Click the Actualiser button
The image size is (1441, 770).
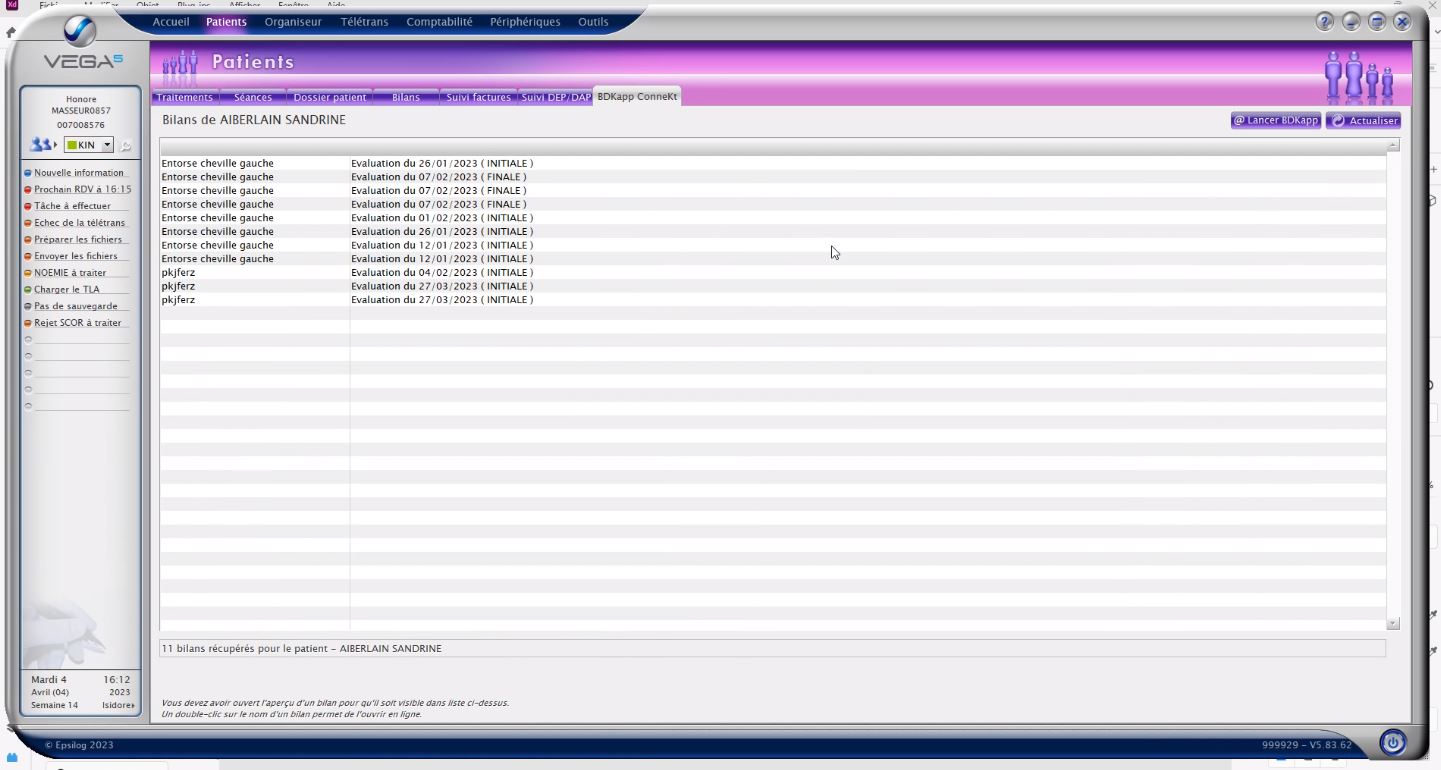1364,120
